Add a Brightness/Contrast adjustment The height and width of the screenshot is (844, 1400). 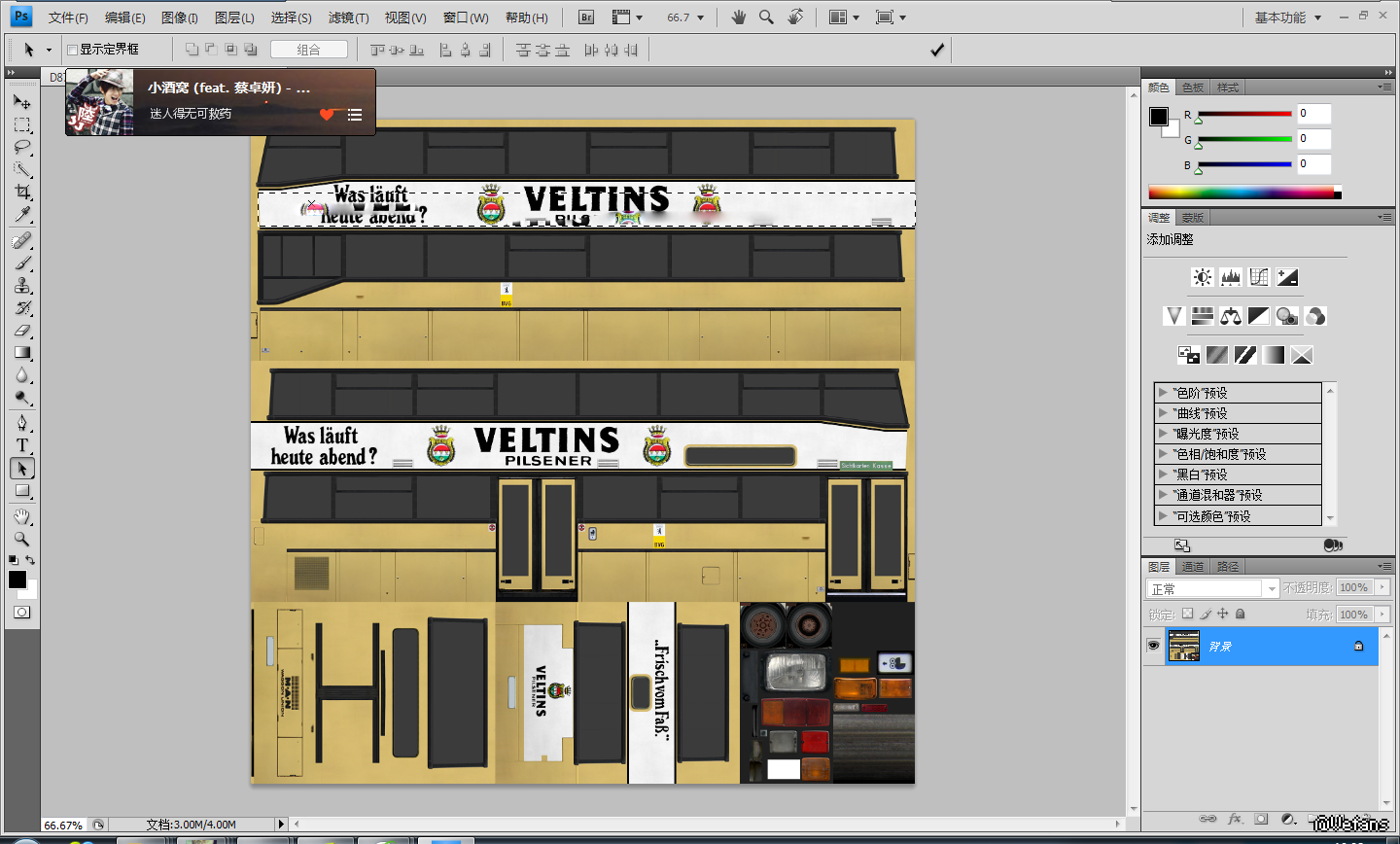[1203, 277]
